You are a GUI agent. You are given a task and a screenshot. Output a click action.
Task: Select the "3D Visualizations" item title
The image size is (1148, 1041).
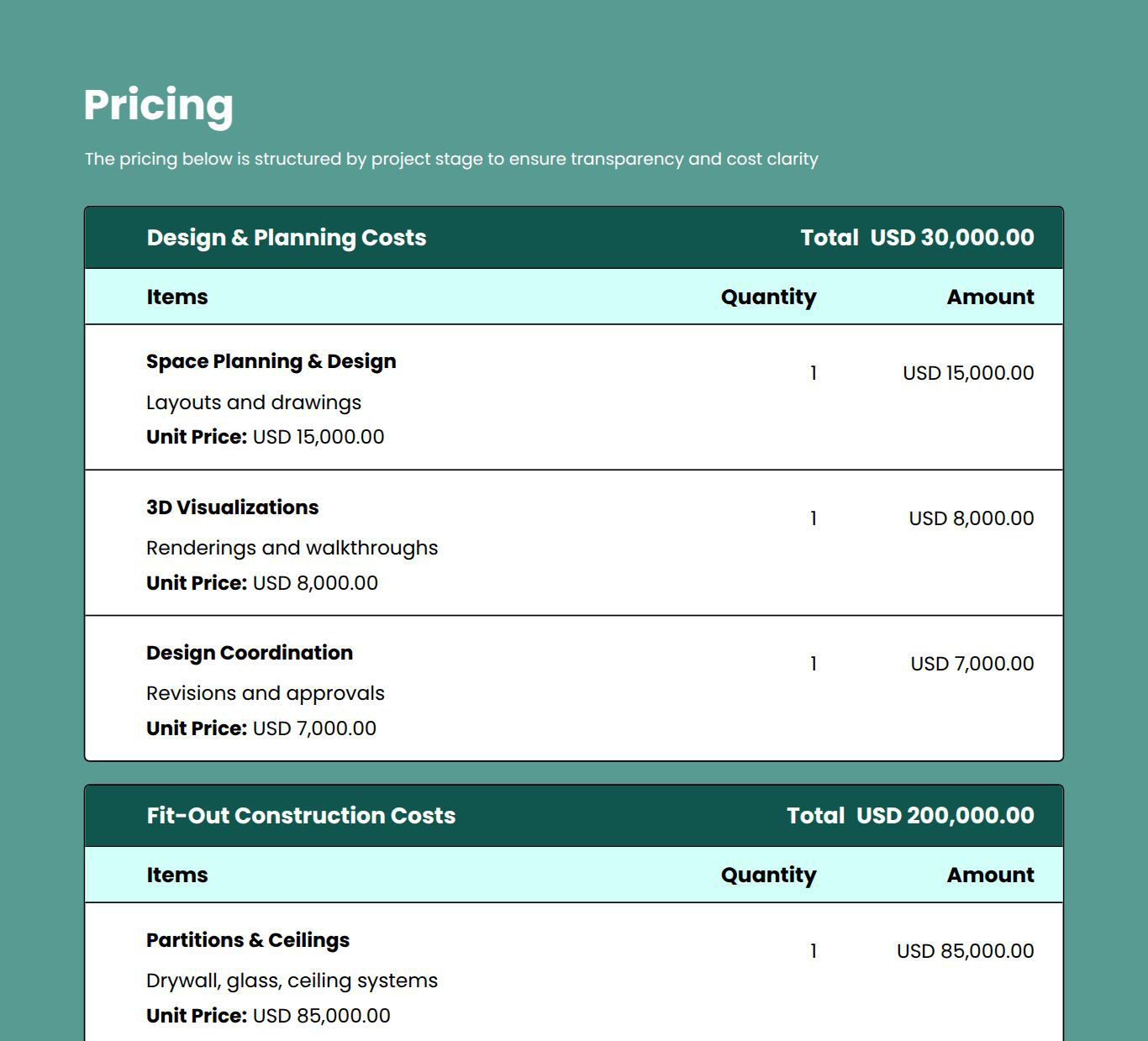click(x=232, y=507)
